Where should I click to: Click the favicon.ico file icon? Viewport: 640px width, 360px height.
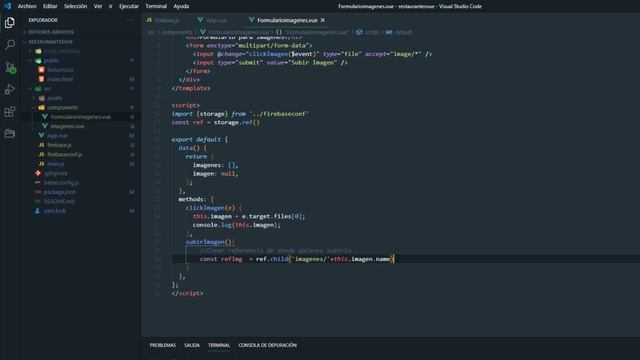coord(41,69)
